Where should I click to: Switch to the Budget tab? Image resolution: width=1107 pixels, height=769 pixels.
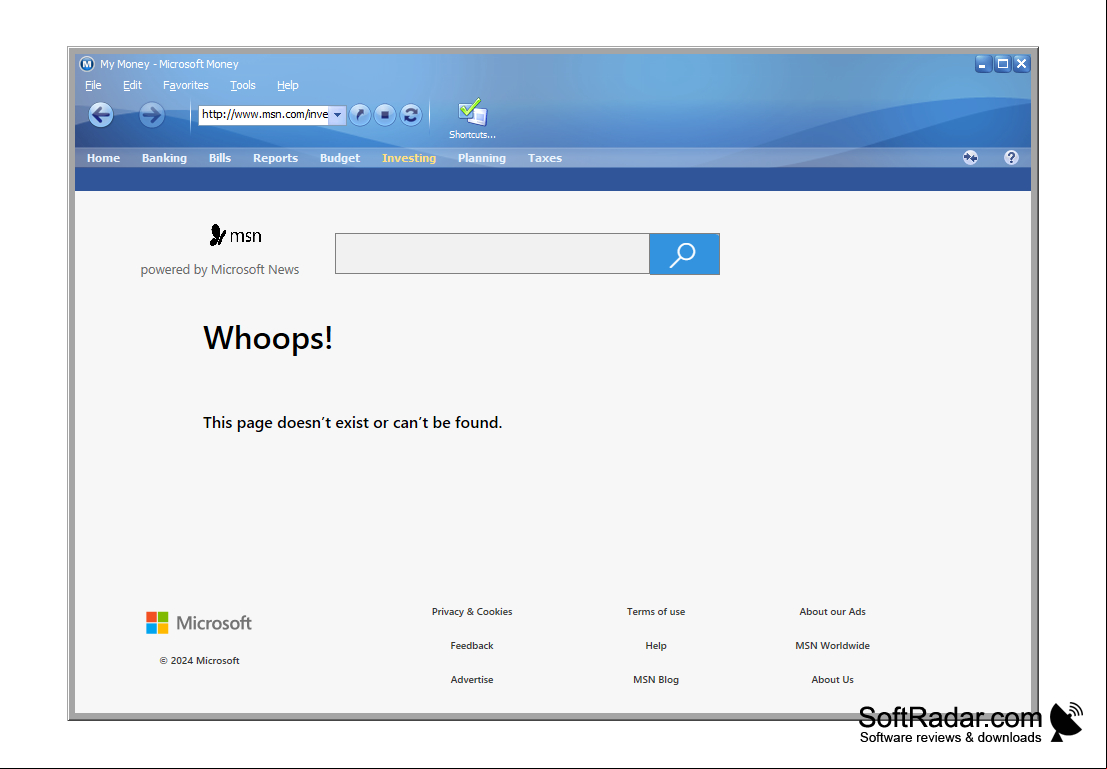(x=340, y=158)
